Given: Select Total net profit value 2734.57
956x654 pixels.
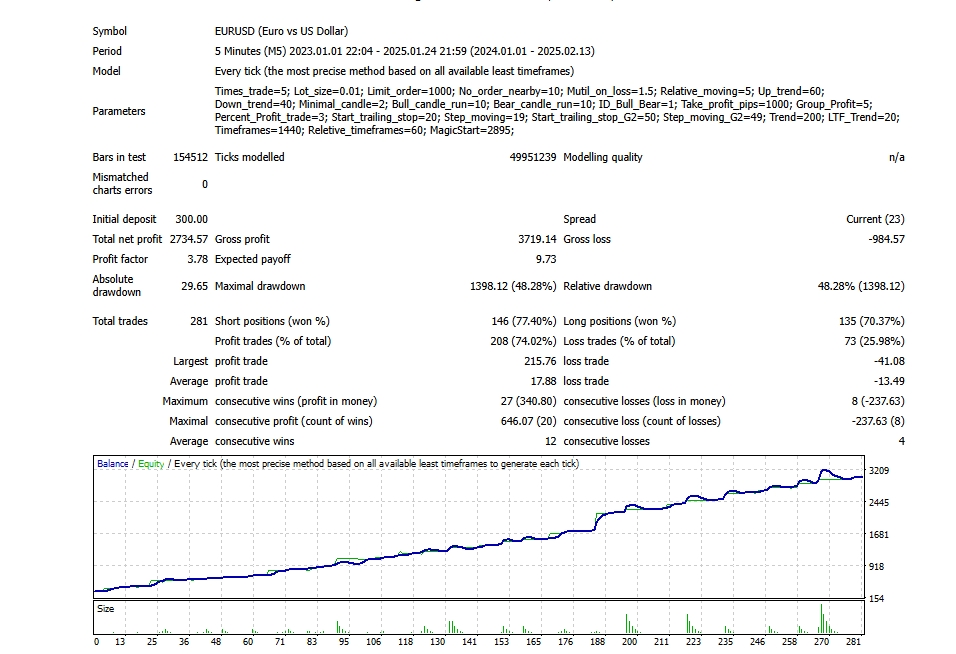Looking at the screenshot, I should (x=188, y=240).
